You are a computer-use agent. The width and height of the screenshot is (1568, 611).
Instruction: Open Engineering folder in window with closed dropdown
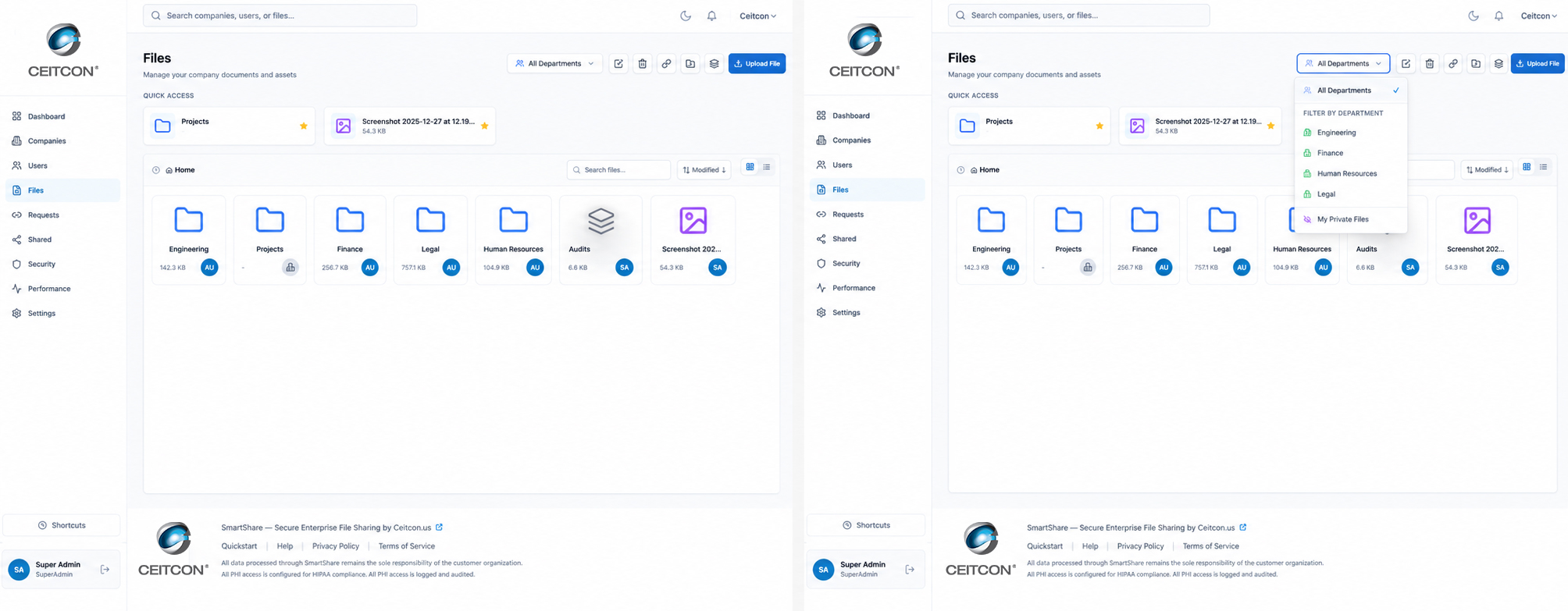(189, 240)
